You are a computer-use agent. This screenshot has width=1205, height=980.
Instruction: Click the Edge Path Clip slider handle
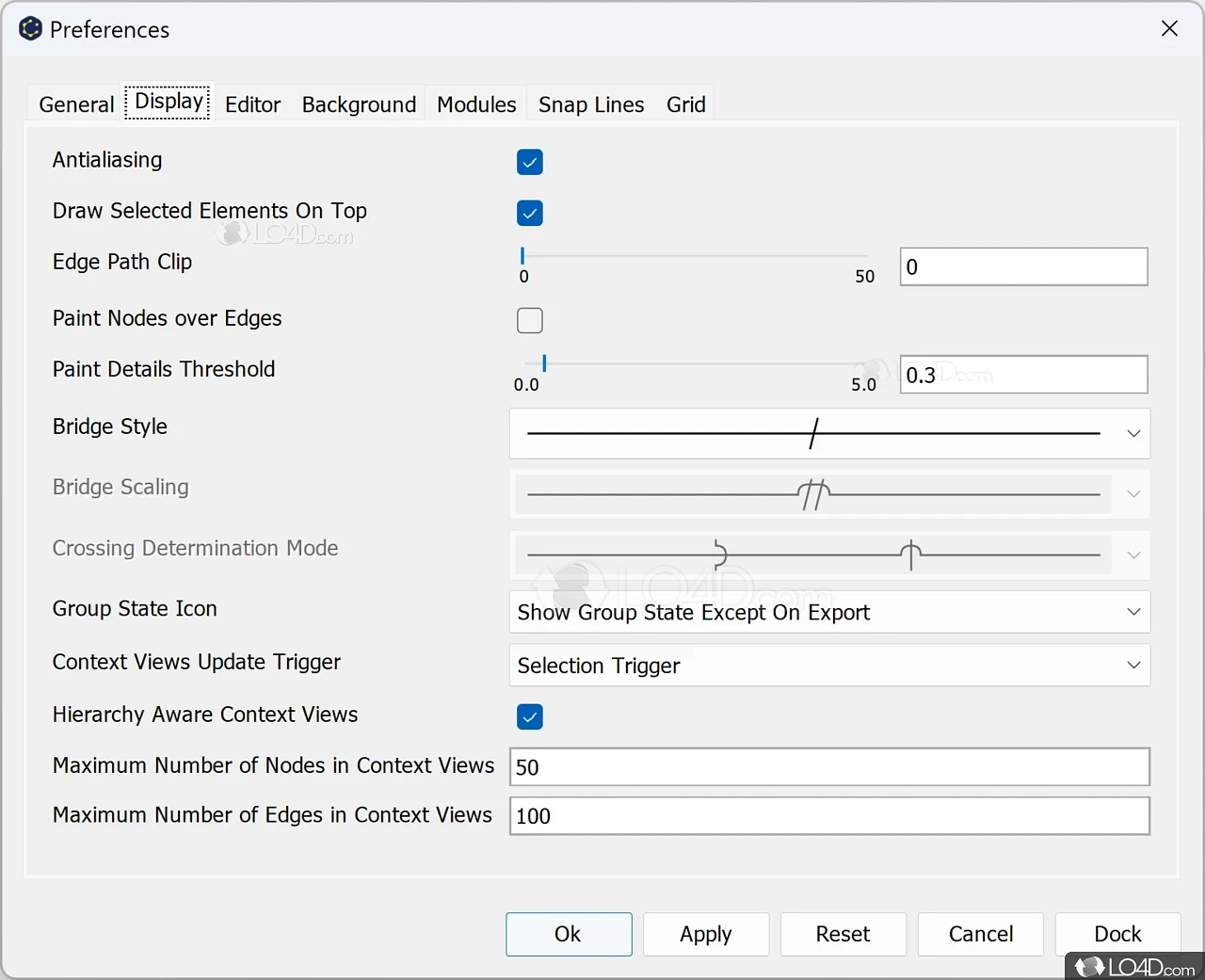pyautogui.click(x=522, y=255)
